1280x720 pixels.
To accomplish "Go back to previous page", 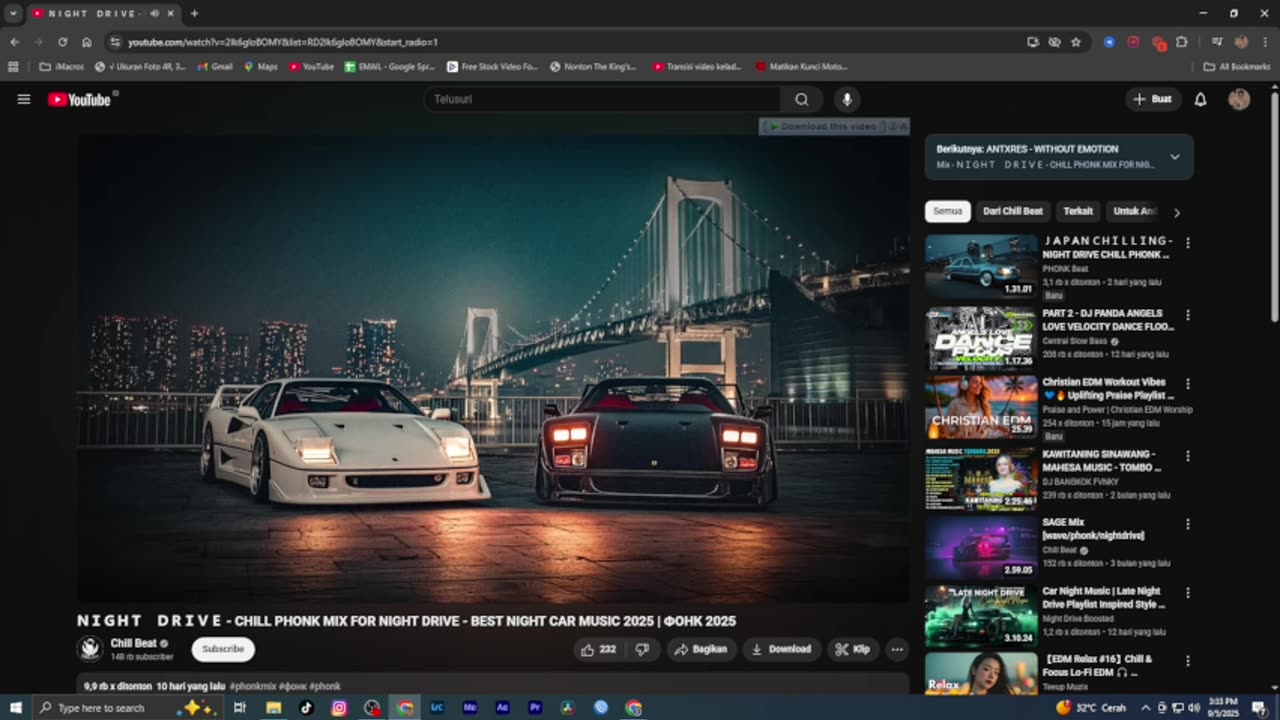I will [14, 42].
